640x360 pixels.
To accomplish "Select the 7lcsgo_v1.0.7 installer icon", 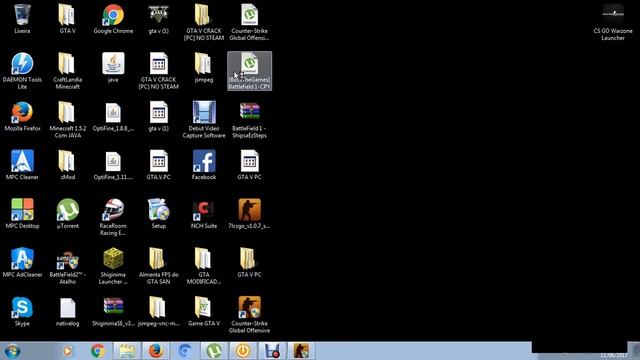I will (x=249, y=214).
